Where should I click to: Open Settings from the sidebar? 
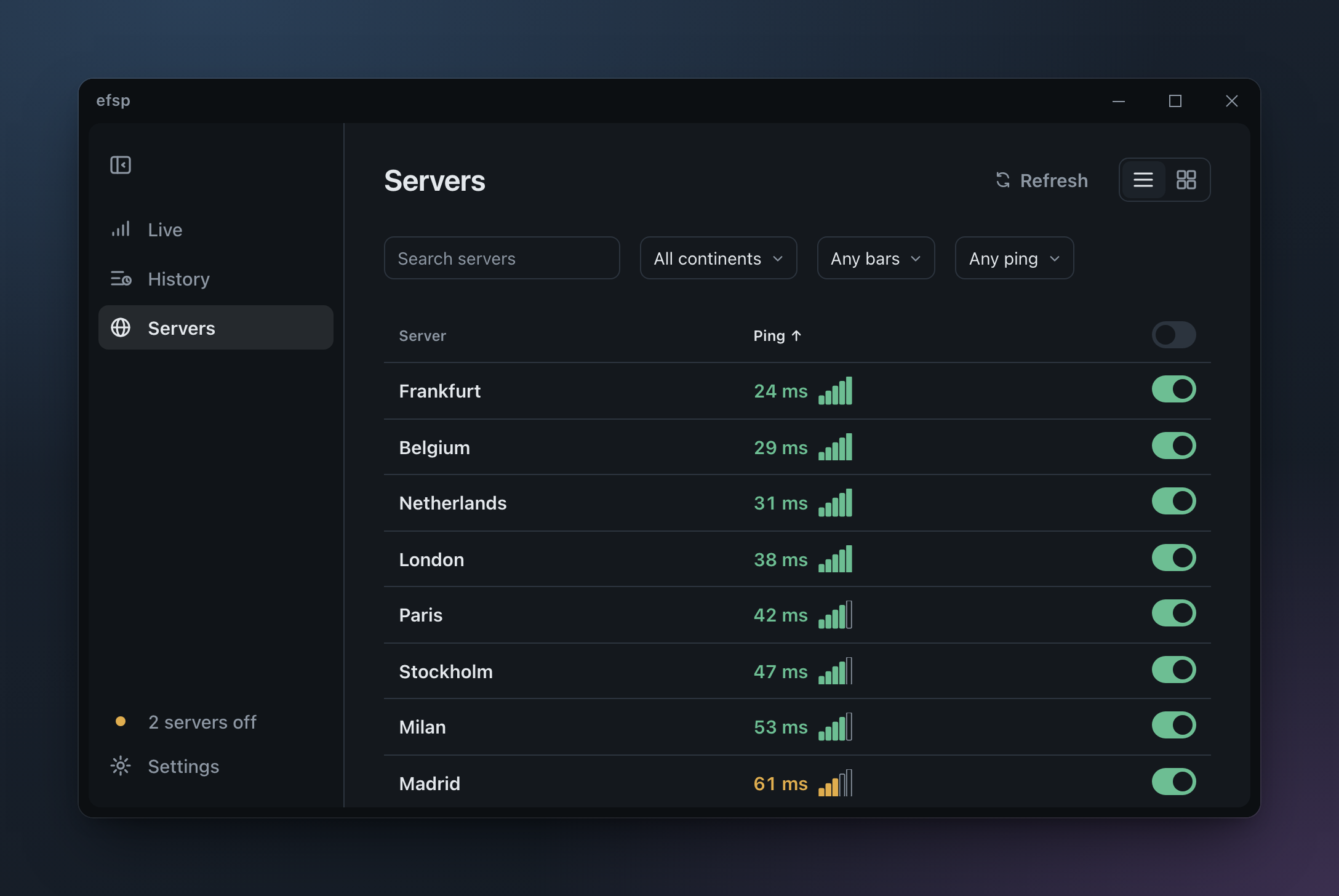coord(215,766)
